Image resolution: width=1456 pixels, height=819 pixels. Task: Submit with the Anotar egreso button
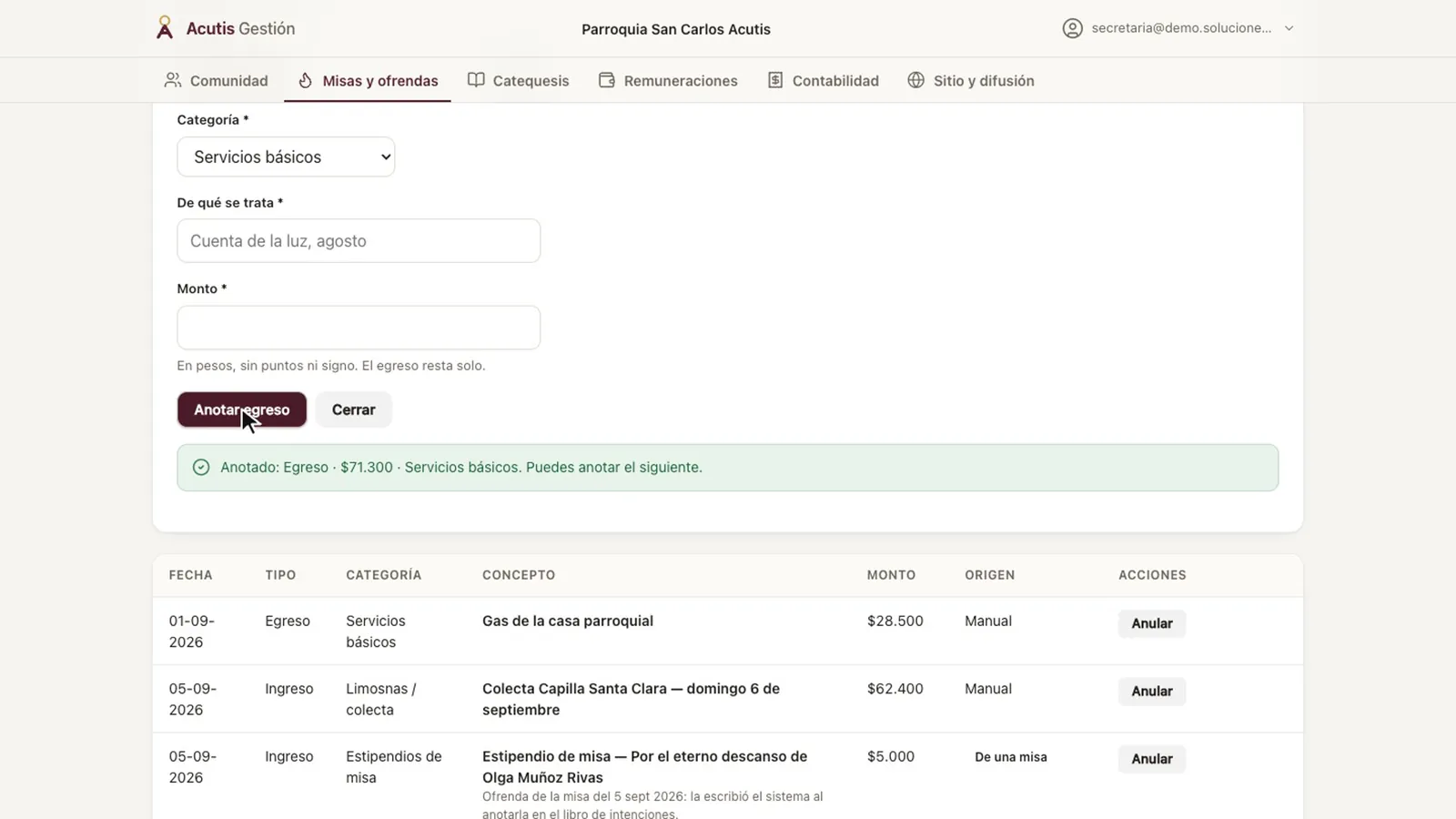(x=242, y=409)
